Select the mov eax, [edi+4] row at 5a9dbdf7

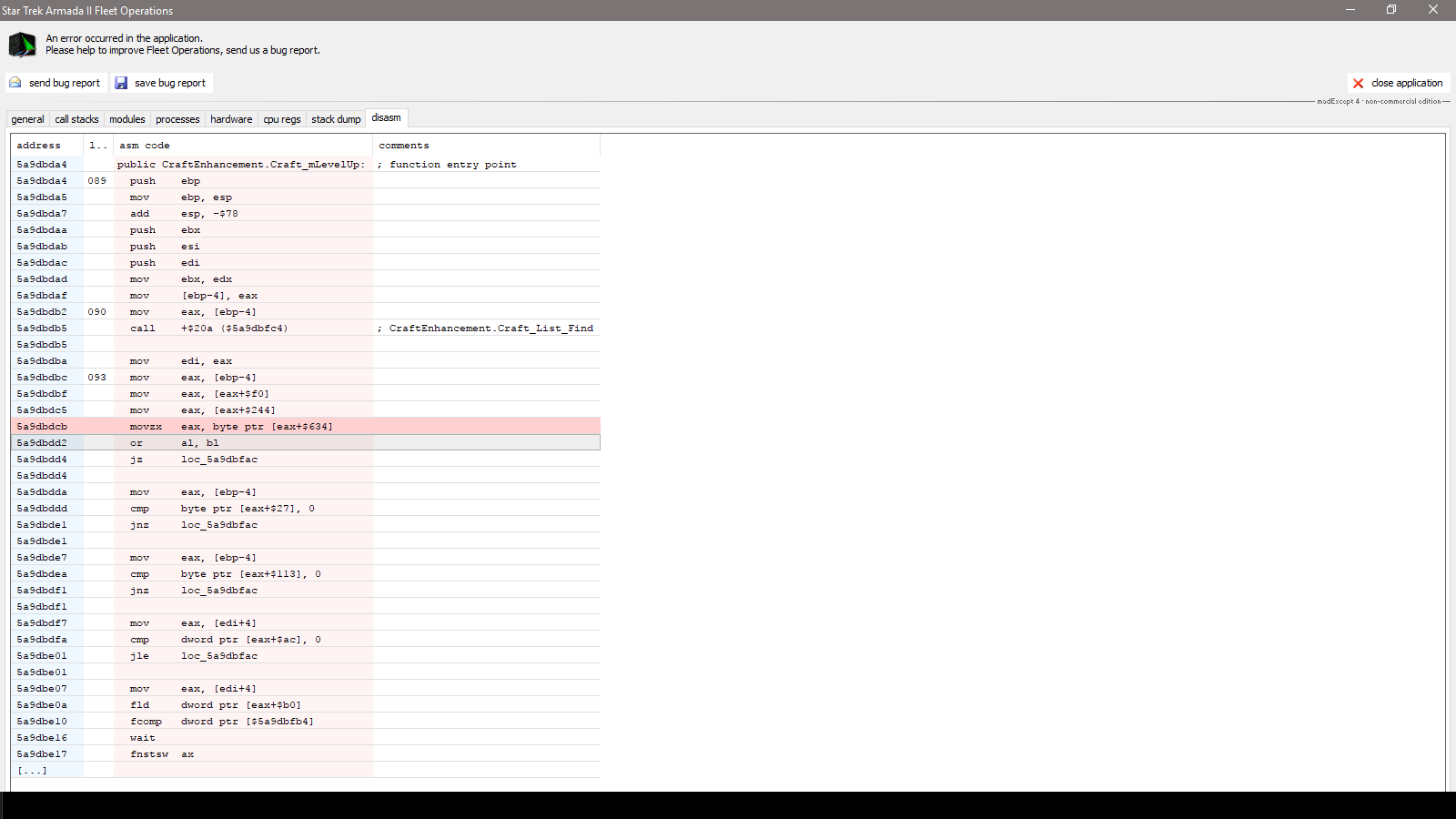pos(306,623)
